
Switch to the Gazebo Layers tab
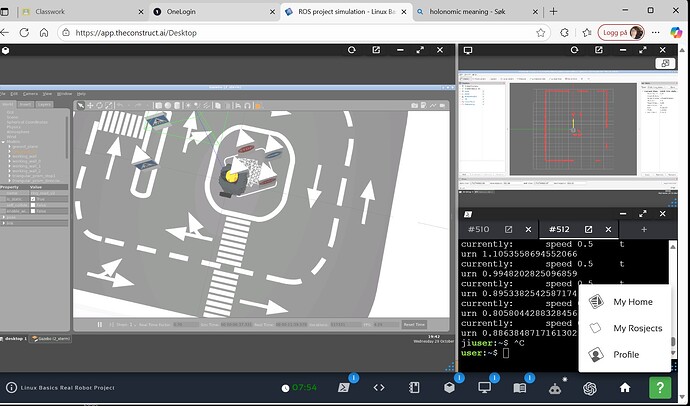pyautogui.click(x=44, y=104)
